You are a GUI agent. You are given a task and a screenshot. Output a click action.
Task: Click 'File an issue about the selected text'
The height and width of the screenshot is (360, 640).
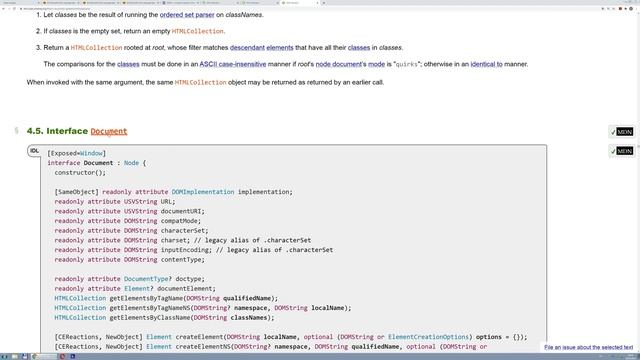tap(589, 347)
